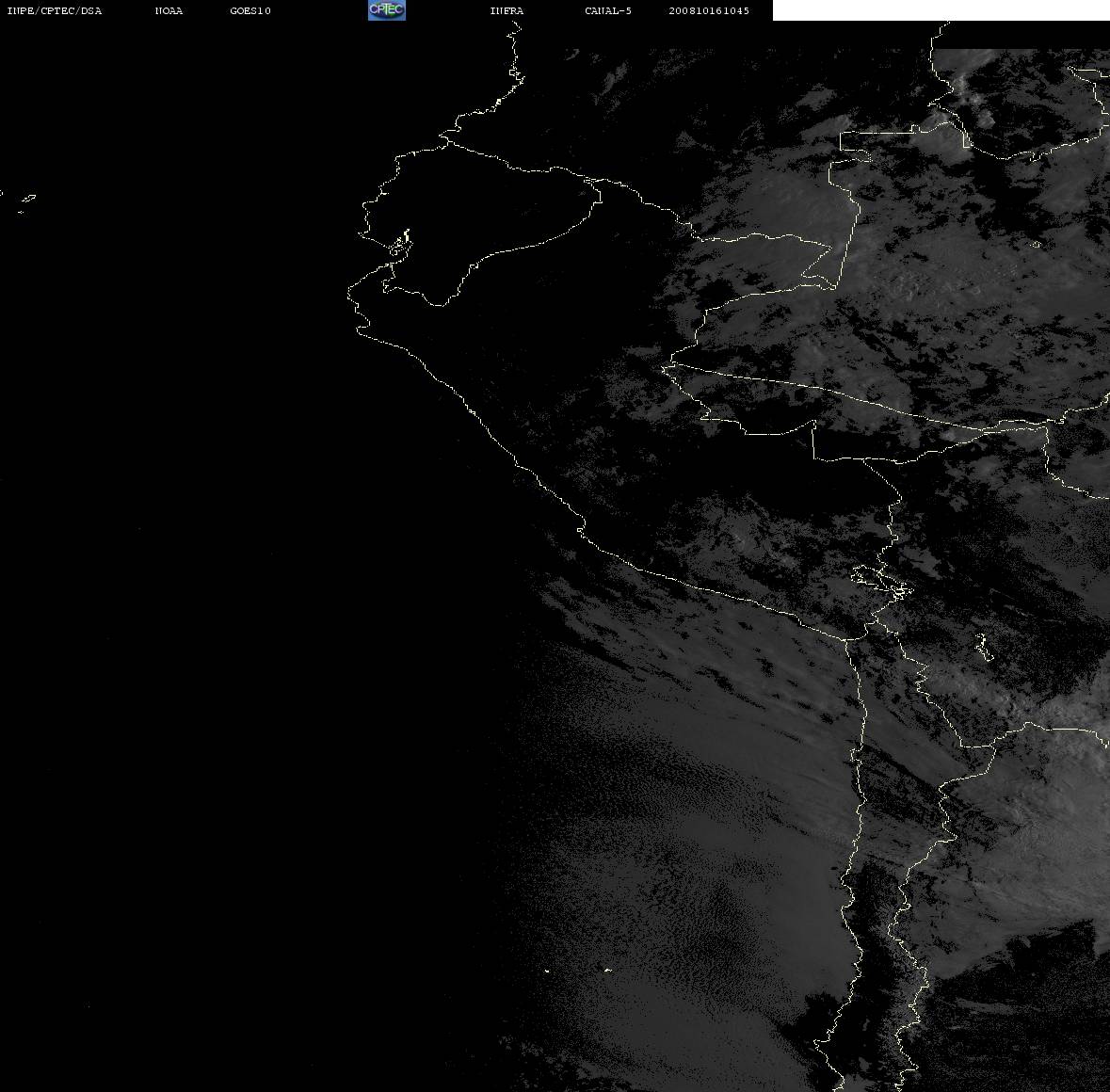Image resolution: width=1110 pixels, height=1092 pixels.
Task: Click the Galapagos islands outline on the left
Action: coord(27,201)
